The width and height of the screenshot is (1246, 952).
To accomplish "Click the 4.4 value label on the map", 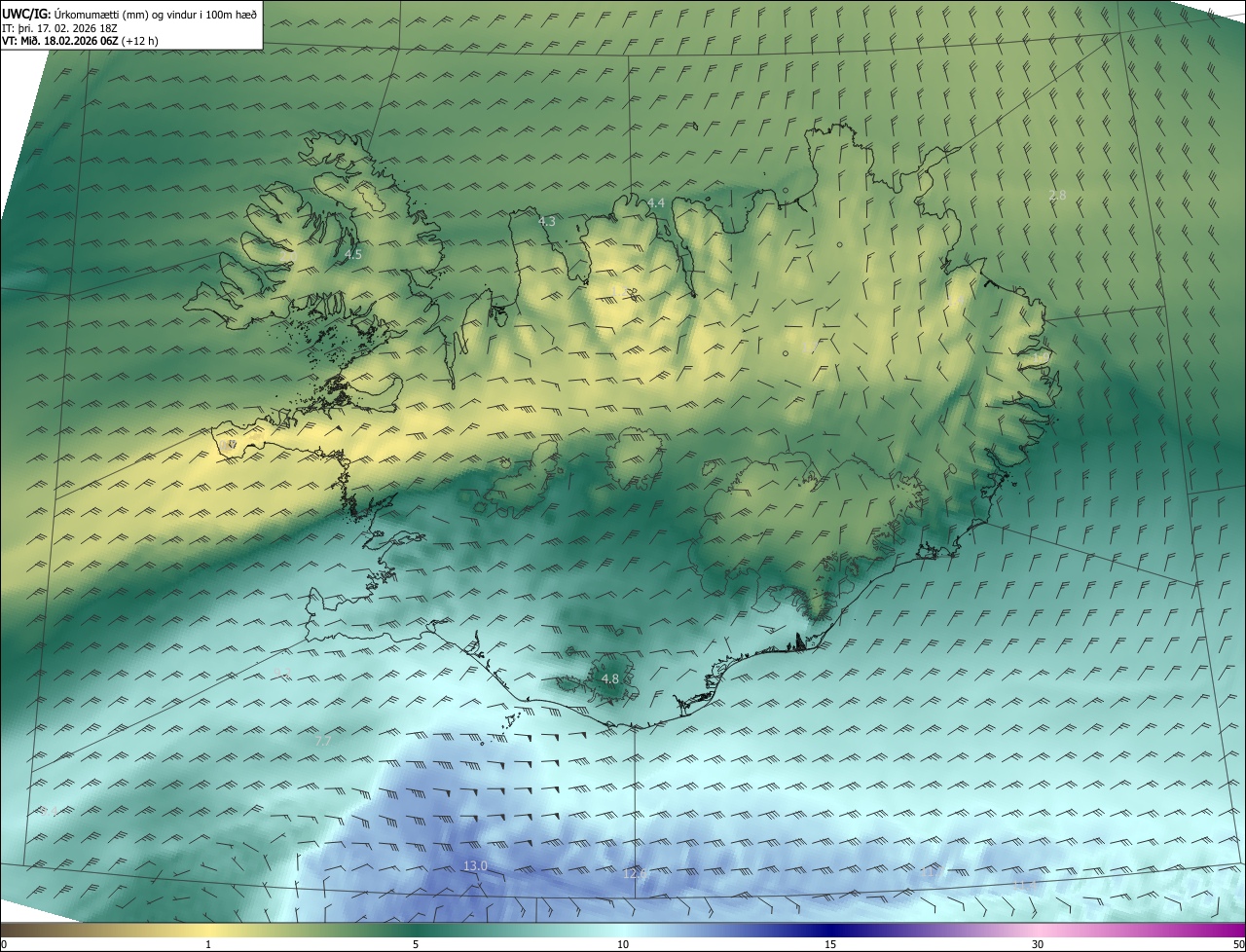I will pyautogui.click(x=656, y=202).
